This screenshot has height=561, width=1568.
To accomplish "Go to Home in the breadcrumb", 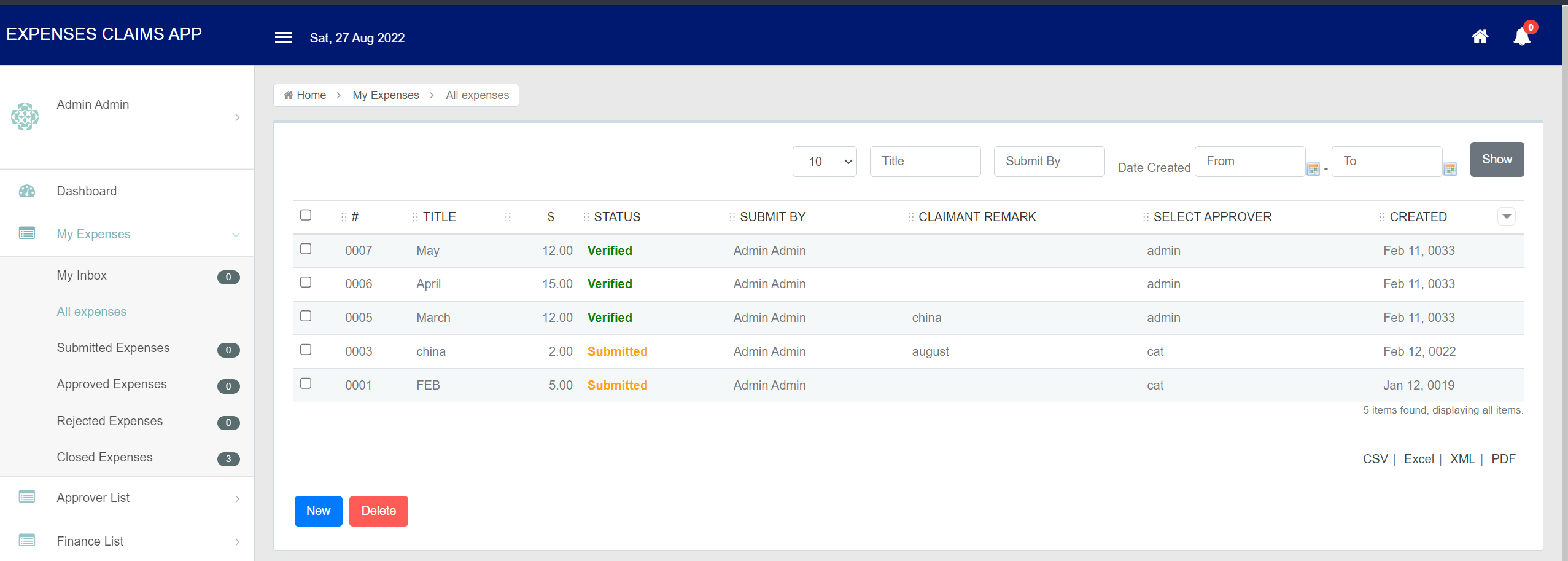I will coord(305,95).
